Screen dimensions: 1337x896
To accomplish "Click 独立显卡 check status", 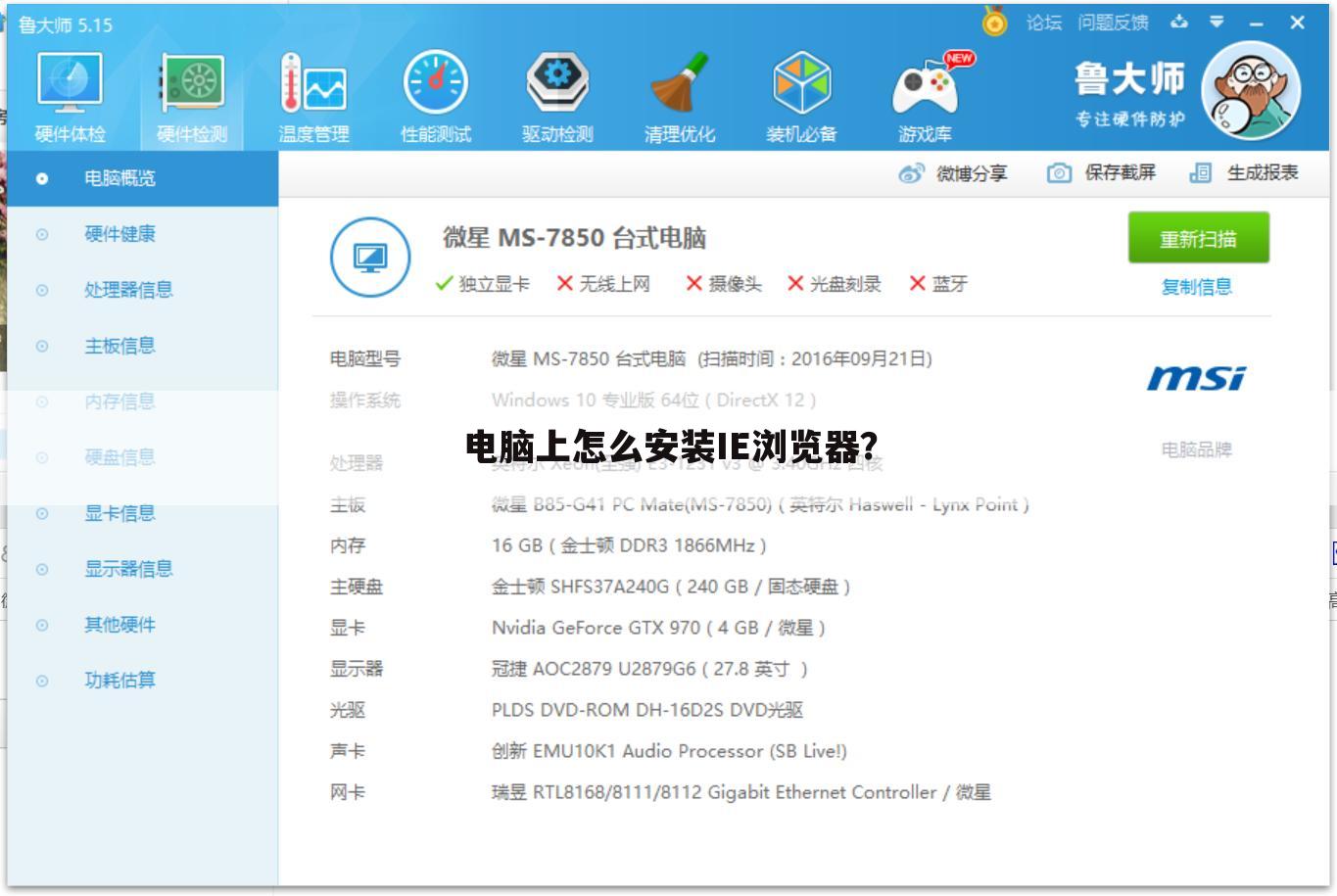I will [x=482, y=284].
